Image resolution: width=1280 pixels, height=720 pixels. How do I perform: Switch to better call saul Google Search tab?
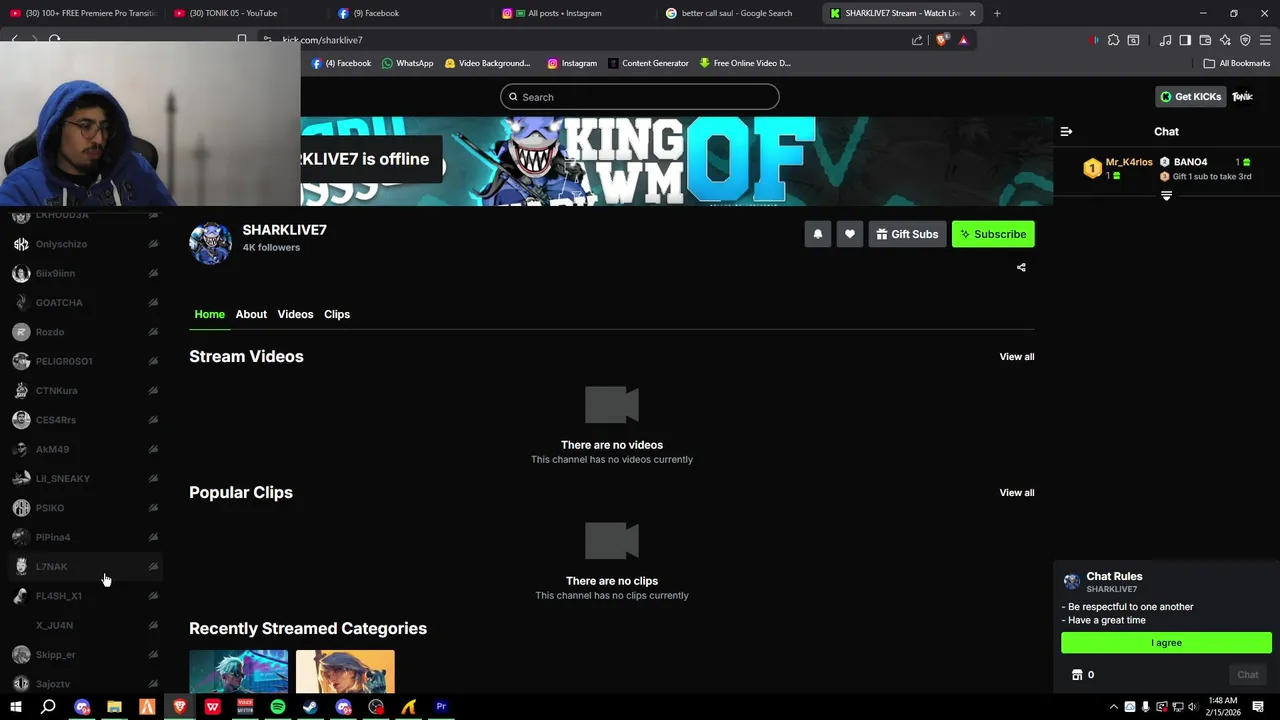click(736, 13)
